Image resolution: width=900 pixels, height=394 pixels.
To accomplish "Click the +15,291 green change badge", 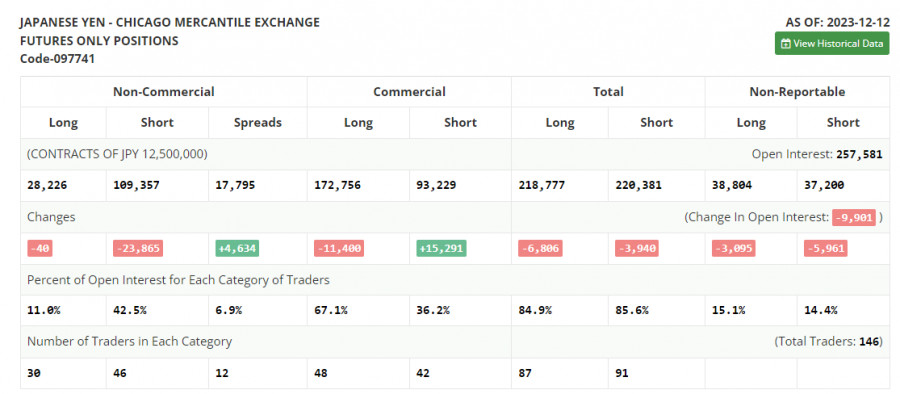I will (x=441, y=249).
